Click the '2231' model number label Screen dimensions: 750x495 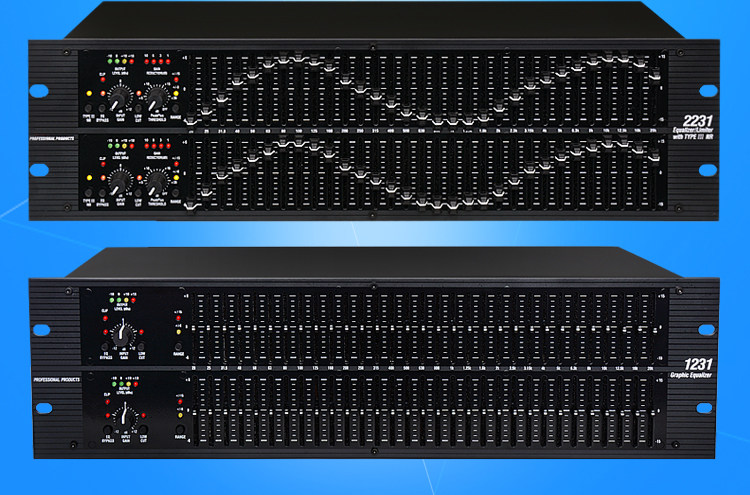click(698, 121)
